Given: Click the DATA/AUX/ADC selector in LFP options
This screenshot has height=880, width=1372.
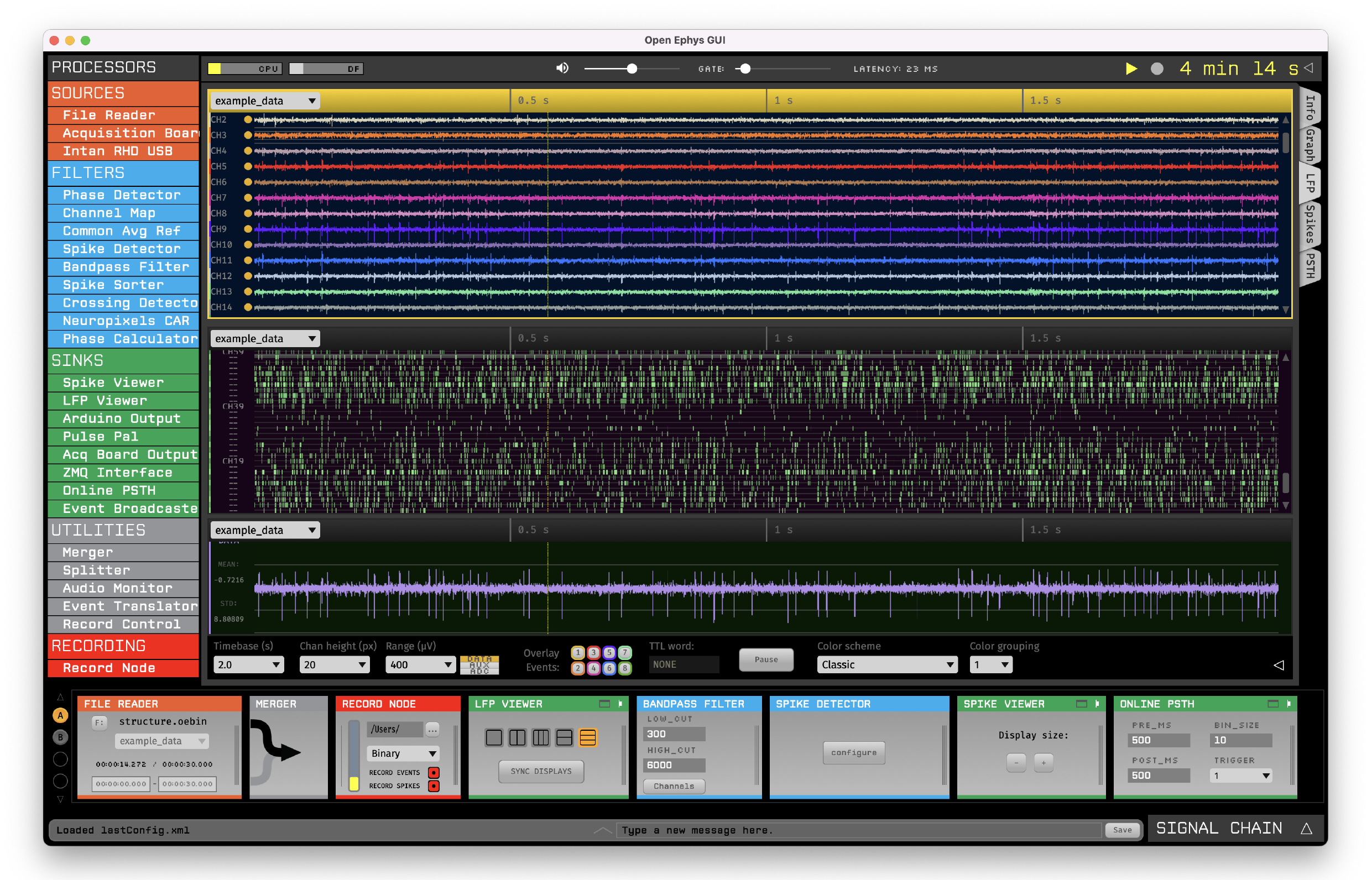Looking at the screenshot, I should pos(480,664).
